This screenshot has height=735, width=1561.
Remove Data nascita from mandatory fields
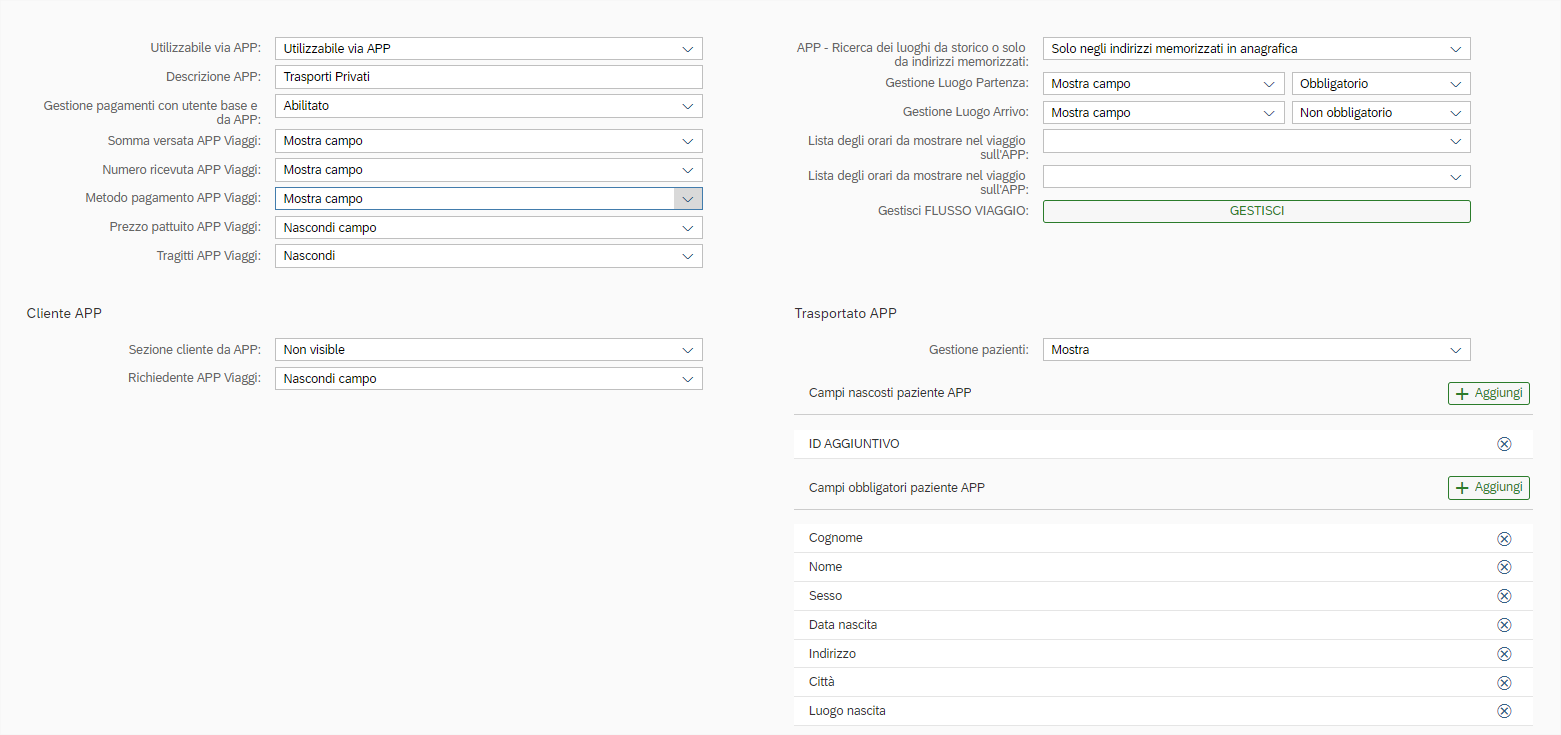[1503, 625]
